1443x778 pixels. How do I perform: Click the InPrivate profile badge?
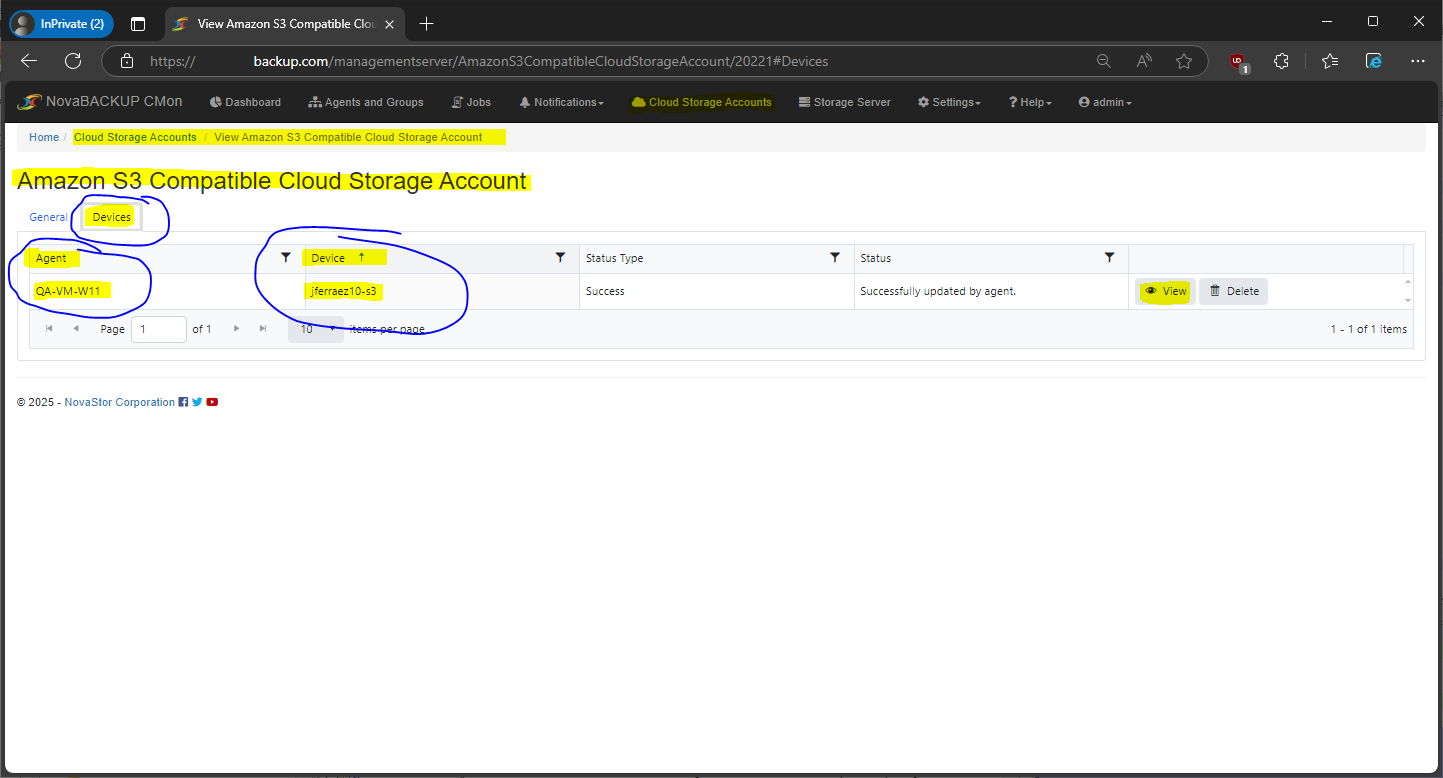(x=61, y=23)
